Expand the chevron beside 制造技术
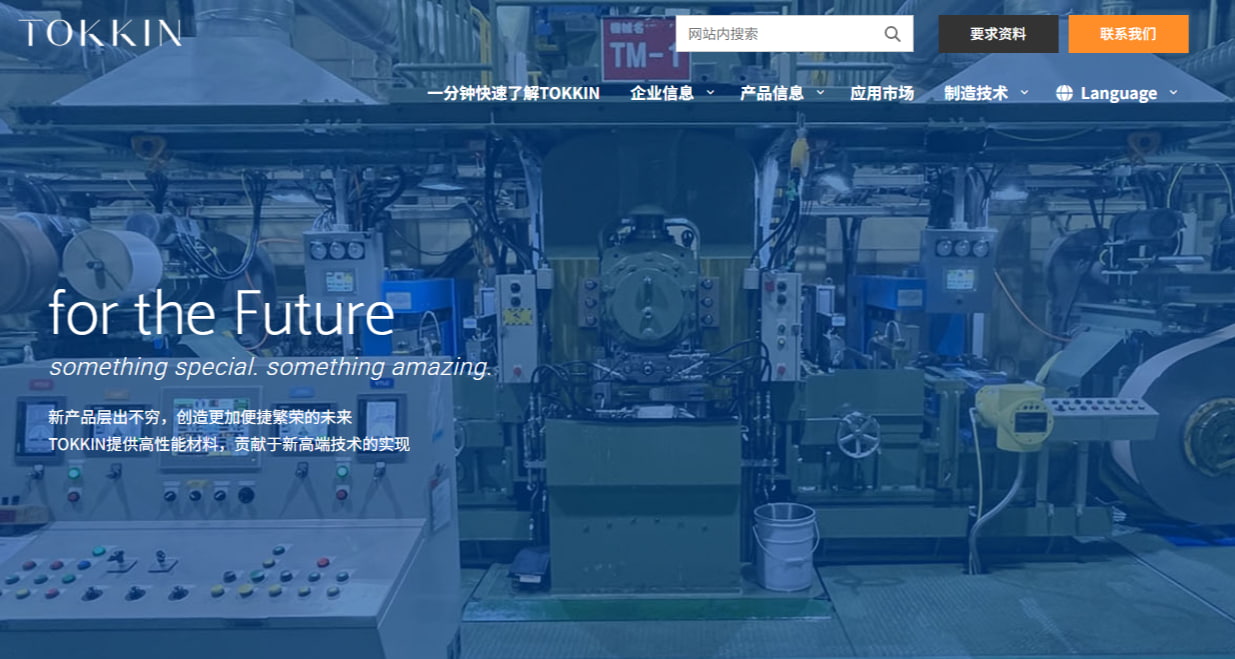Image resolution: width=1235 pixels, height=659 pixels. coord(1024,92)
